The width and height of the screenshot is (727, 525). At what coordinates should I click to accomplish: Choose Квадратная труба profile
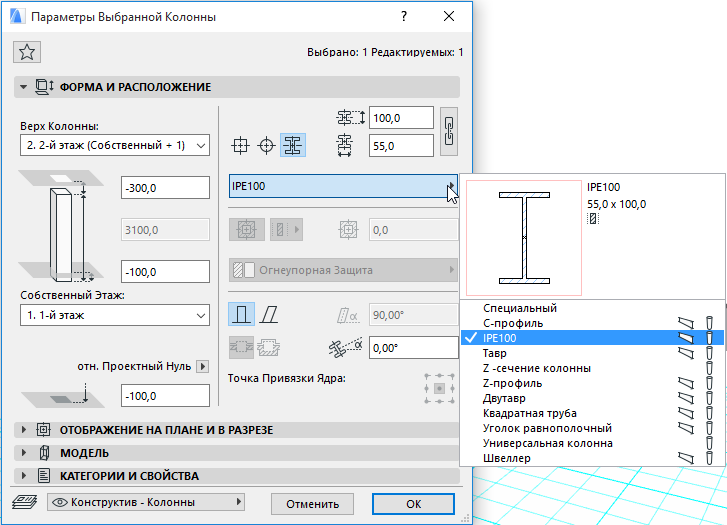592,413
